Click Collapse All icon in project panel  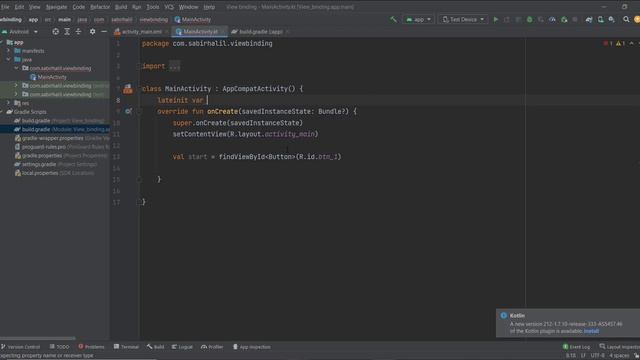(x=78, y=31)
